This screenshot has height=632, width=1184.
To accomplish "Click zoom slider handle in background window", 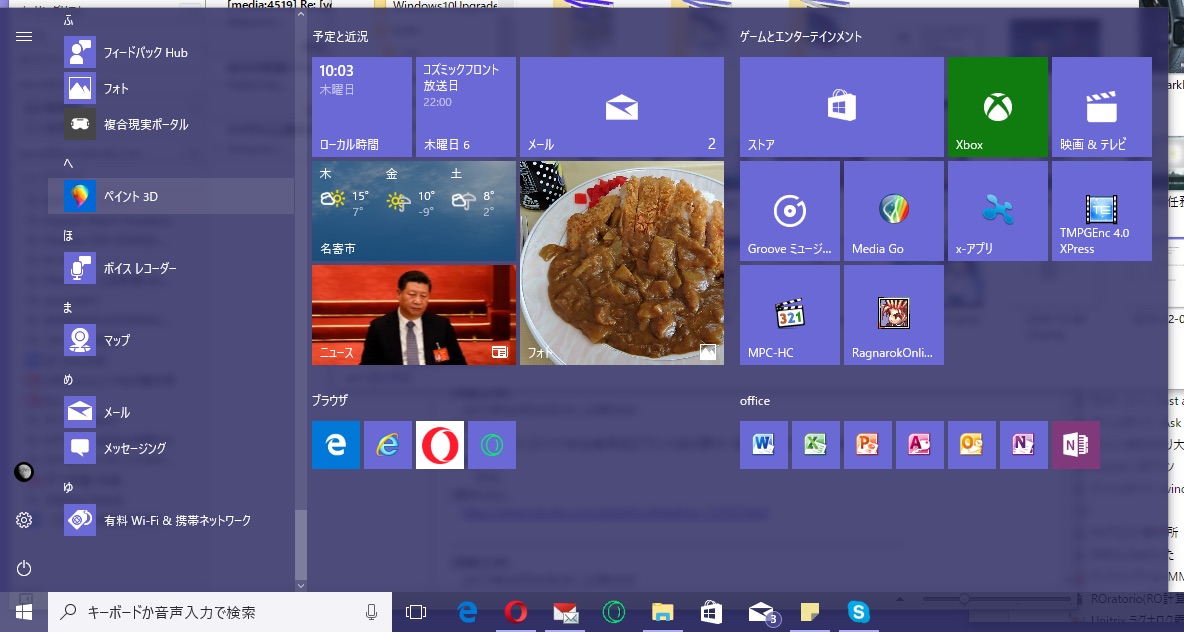I will (x=964, y=599).
